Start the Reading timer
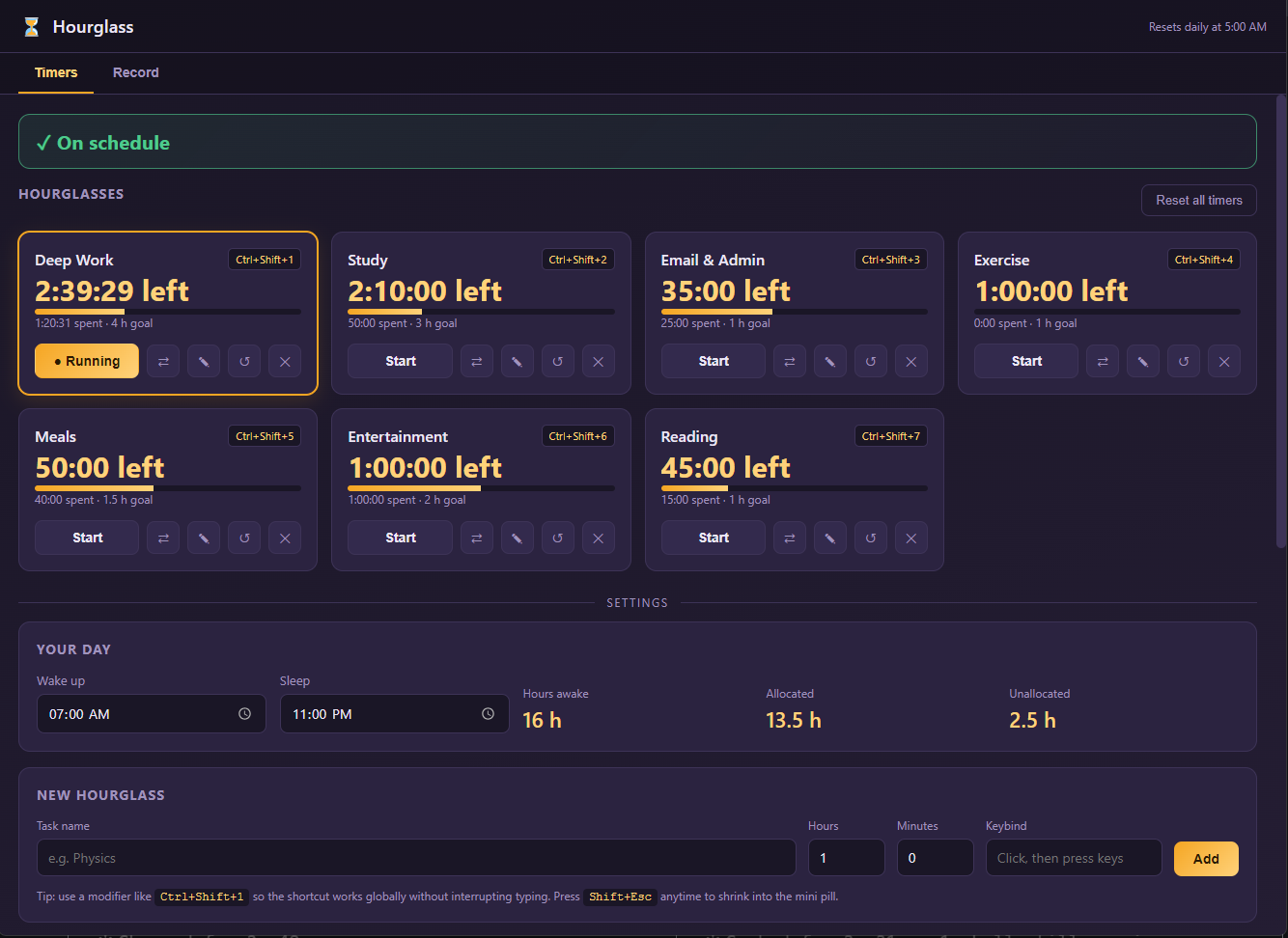This screenshot has width=1288, height=938. [x=713, y=538]
